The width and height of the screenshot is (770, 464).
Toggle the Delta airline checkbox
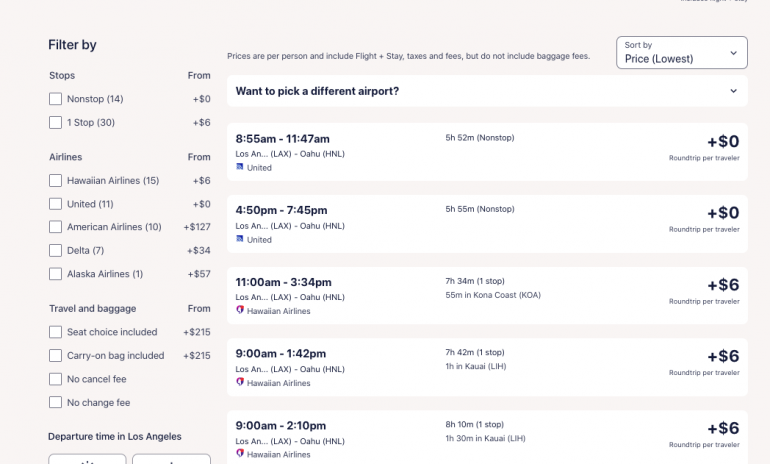[56, 250]
